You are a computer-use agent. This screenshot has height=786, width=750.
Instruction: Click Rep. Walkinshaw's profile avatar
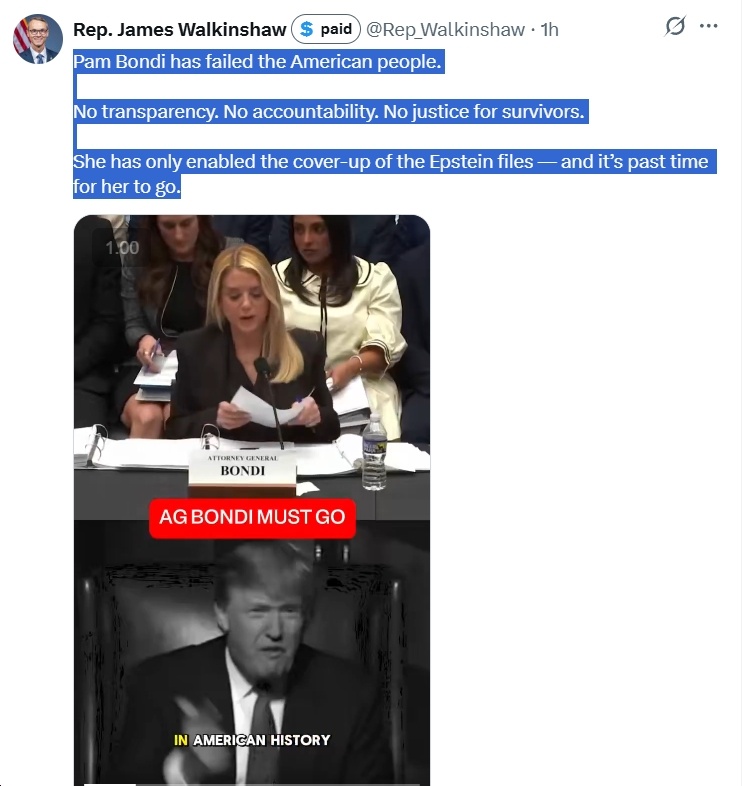pyautogui.click(x=38, y=39)
